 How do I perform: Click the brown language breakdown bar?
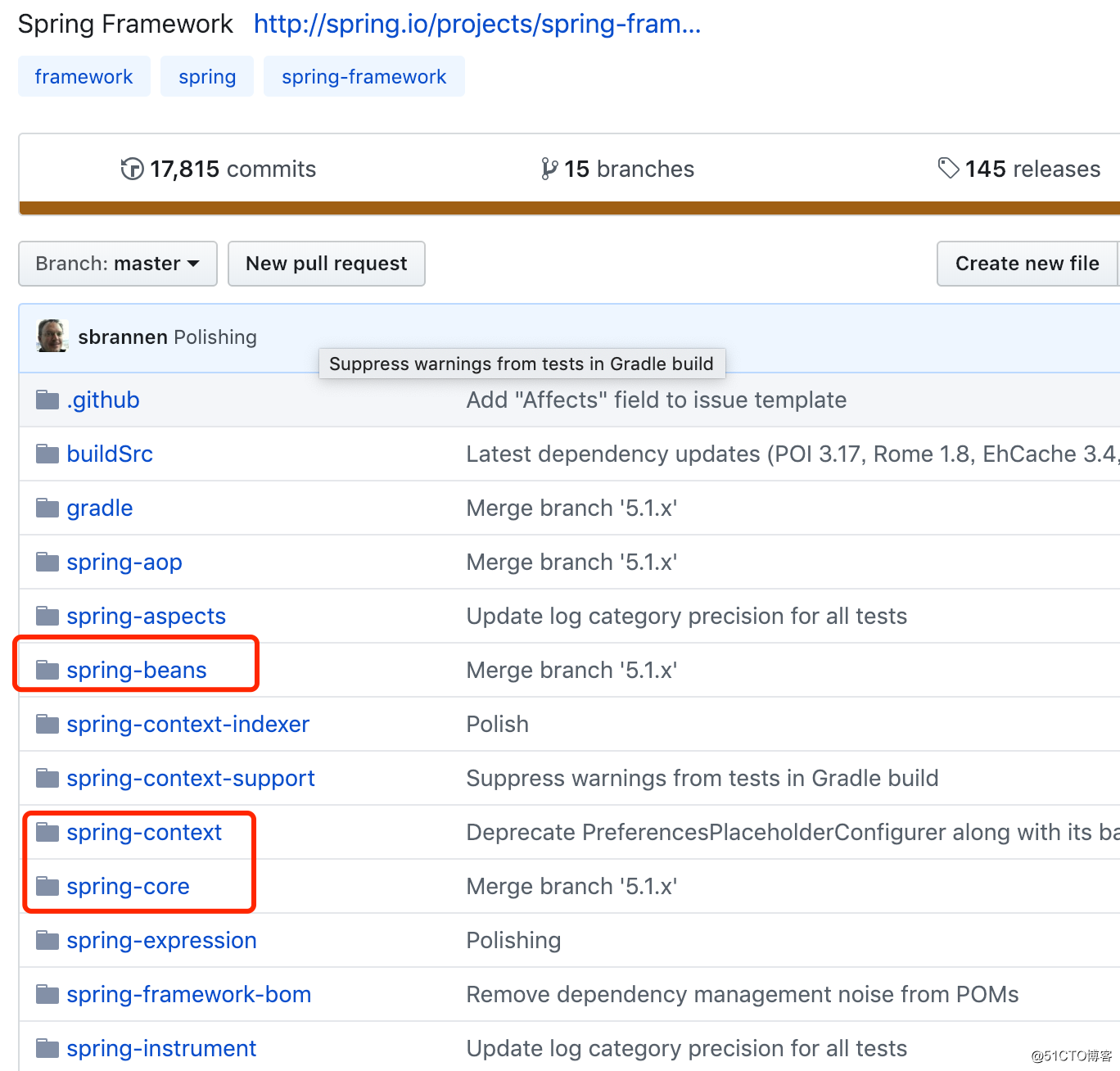570,208
